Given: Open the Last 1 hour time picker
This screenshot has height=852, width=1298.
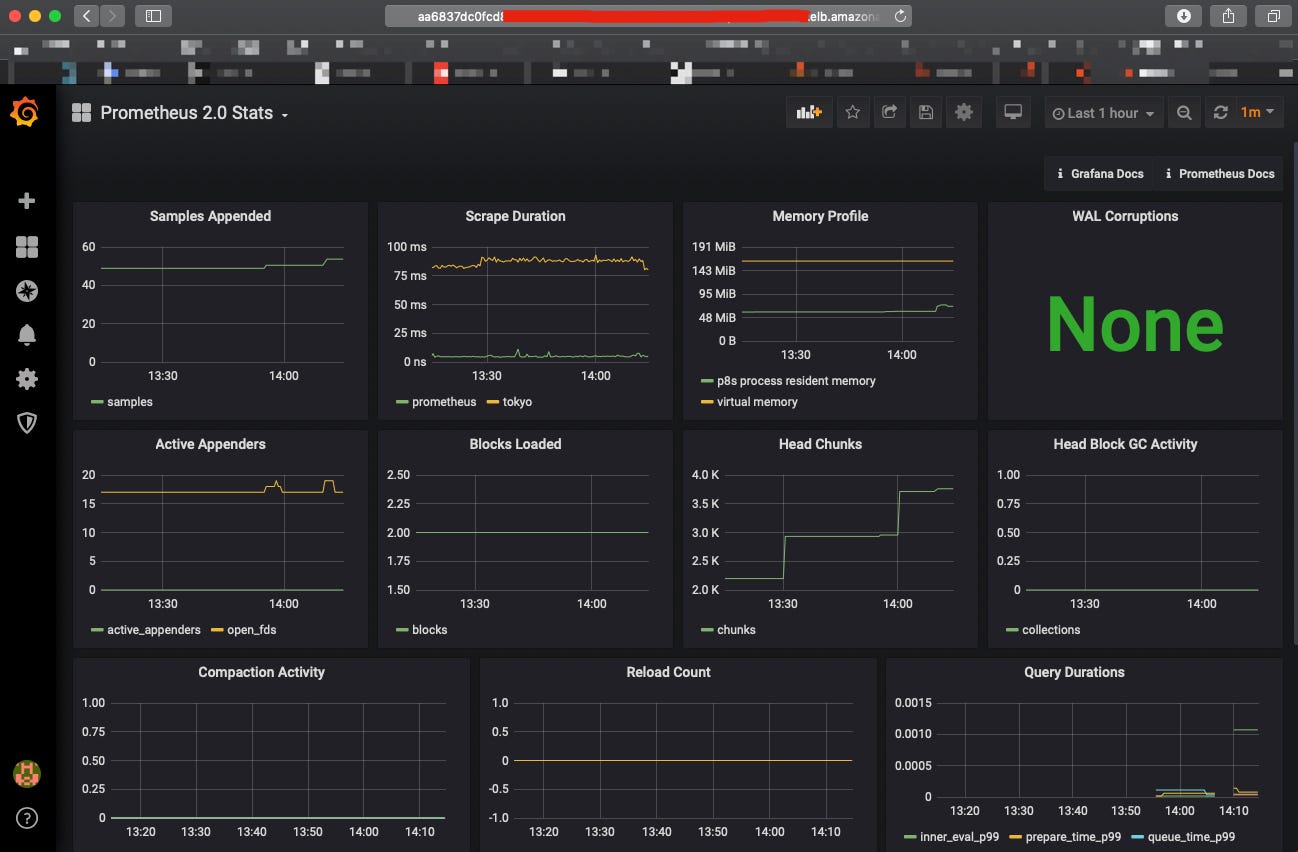Looking at the screenshot, I should click(1103, 112).
